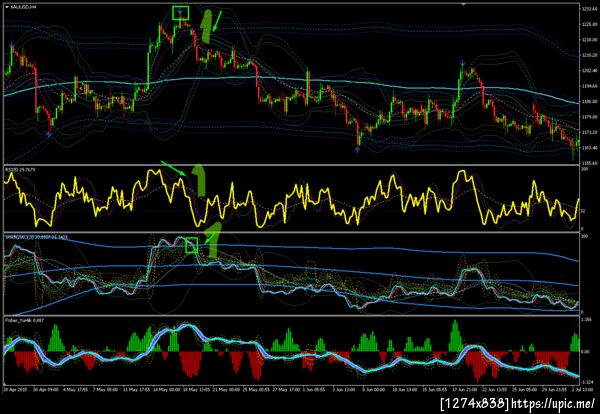600x414 pixels.
Task: Click the Fisher_Yur4ik indicator label
Action: pyautogui.click(x=24, y=319)
